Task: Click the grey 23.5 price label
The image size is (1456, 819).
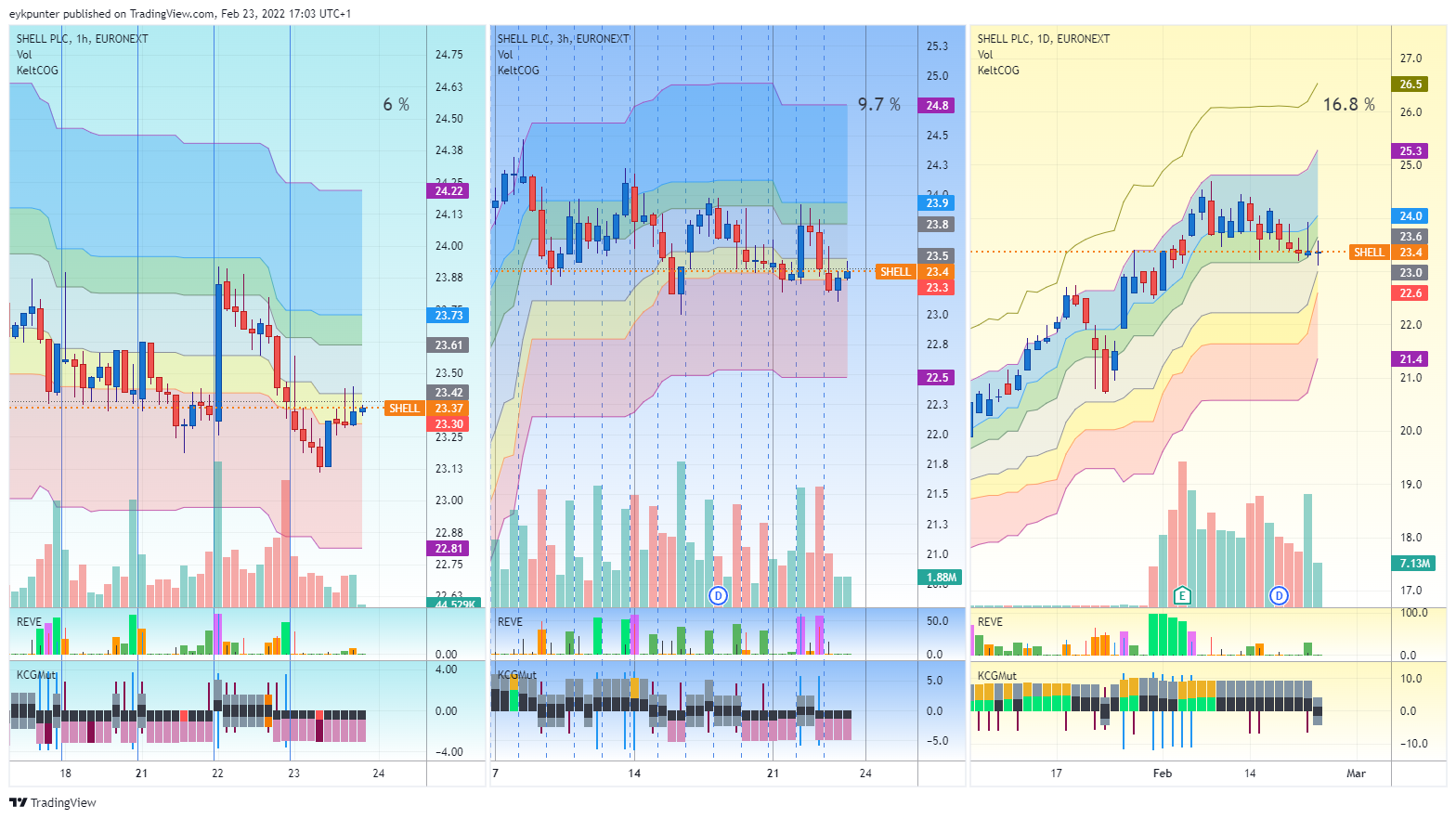Action: tap(937, 256)
